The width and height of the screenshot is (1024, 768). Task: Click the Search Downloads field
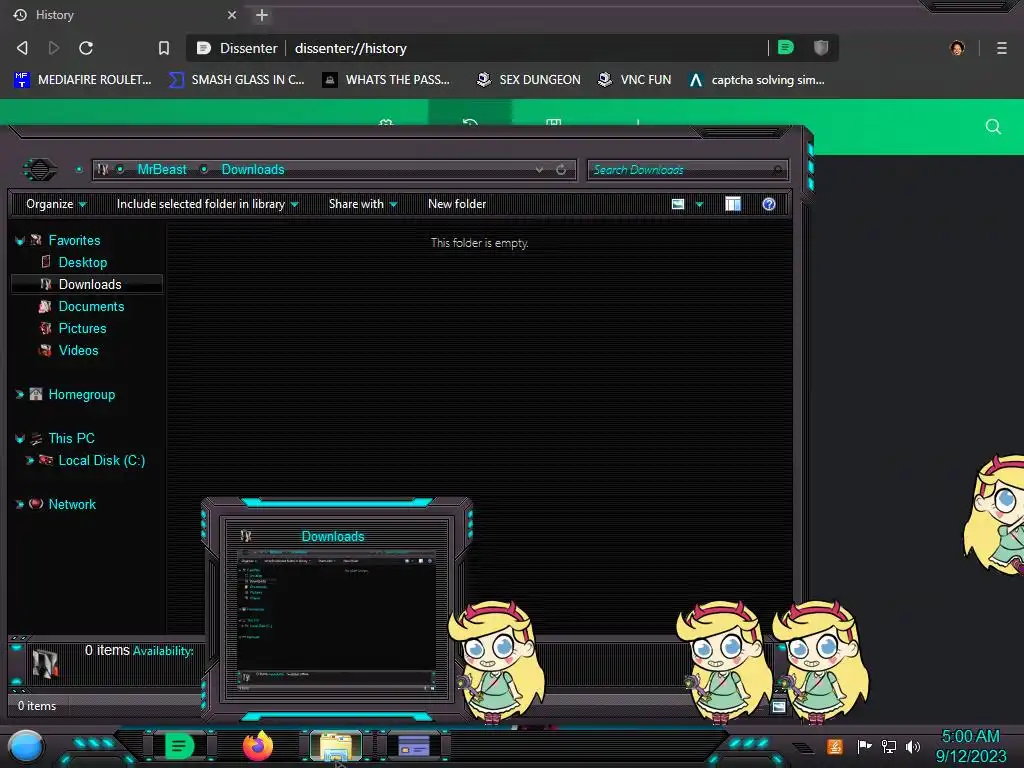(x=687, y=170)
